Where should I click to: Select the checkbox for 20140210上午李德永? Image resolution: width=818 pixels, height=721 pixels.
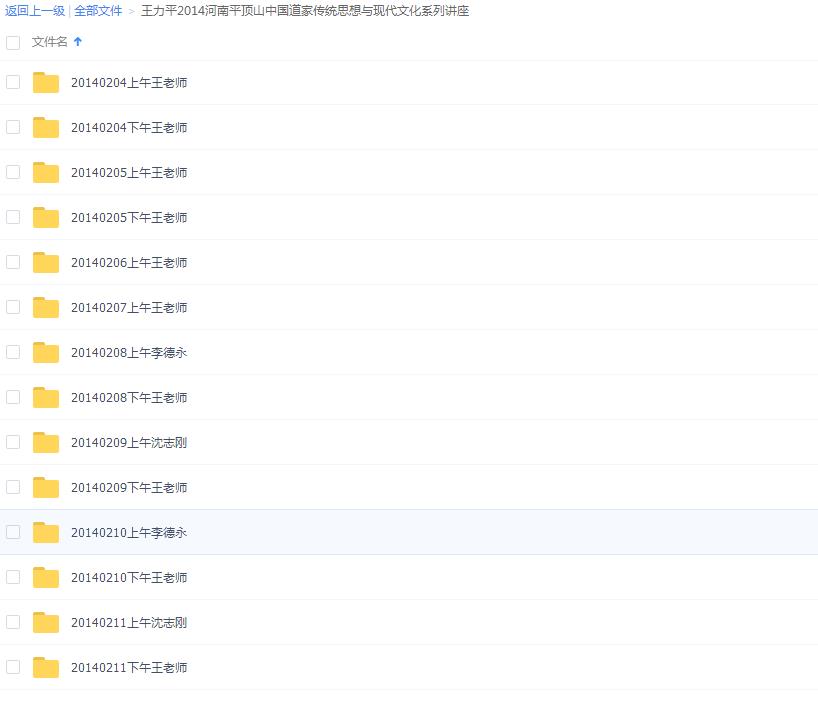(x=13, y=532)
